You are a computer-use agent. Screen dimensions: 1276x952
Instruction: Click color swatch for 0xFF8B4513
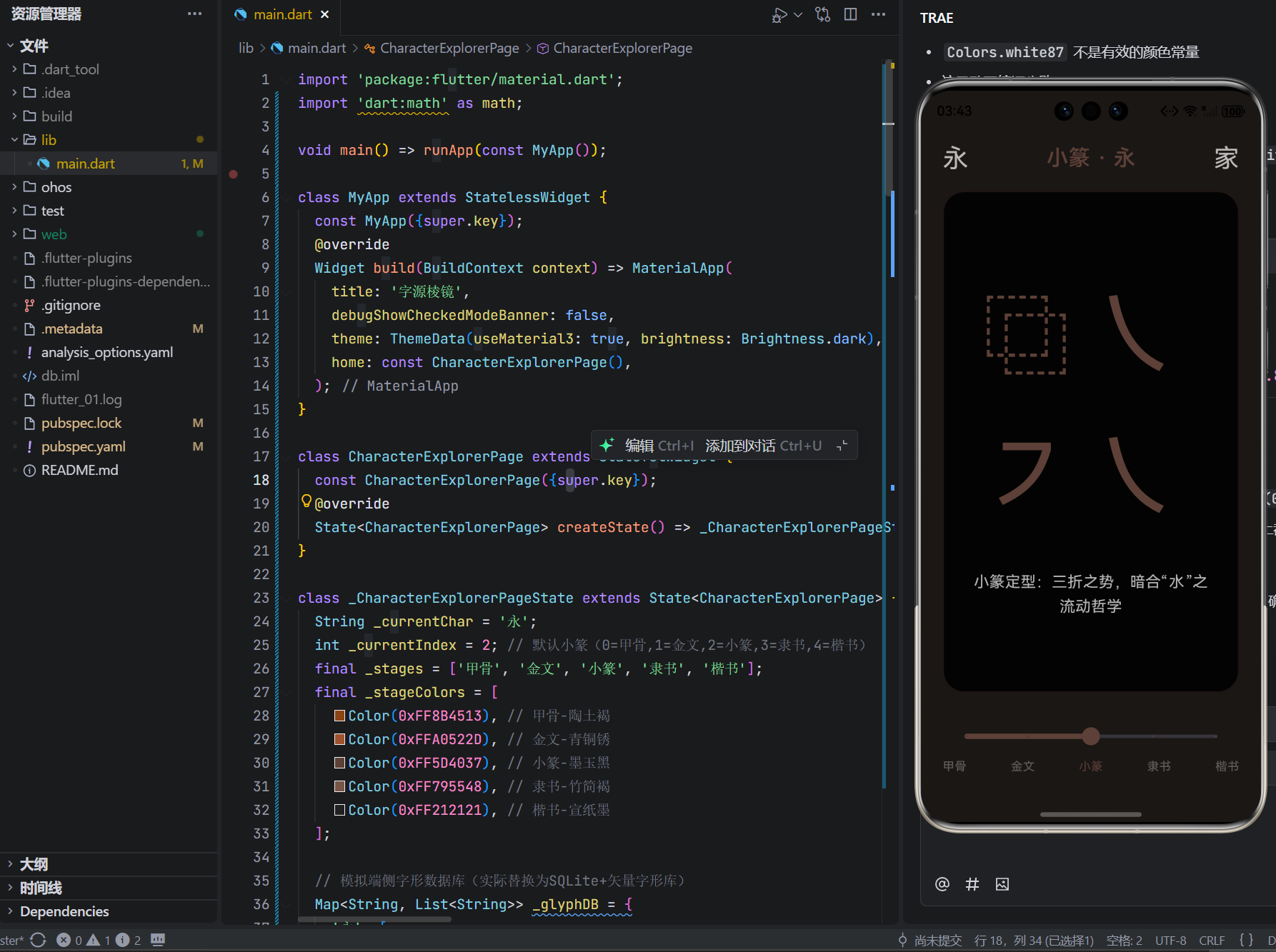[x=340, y=716]
